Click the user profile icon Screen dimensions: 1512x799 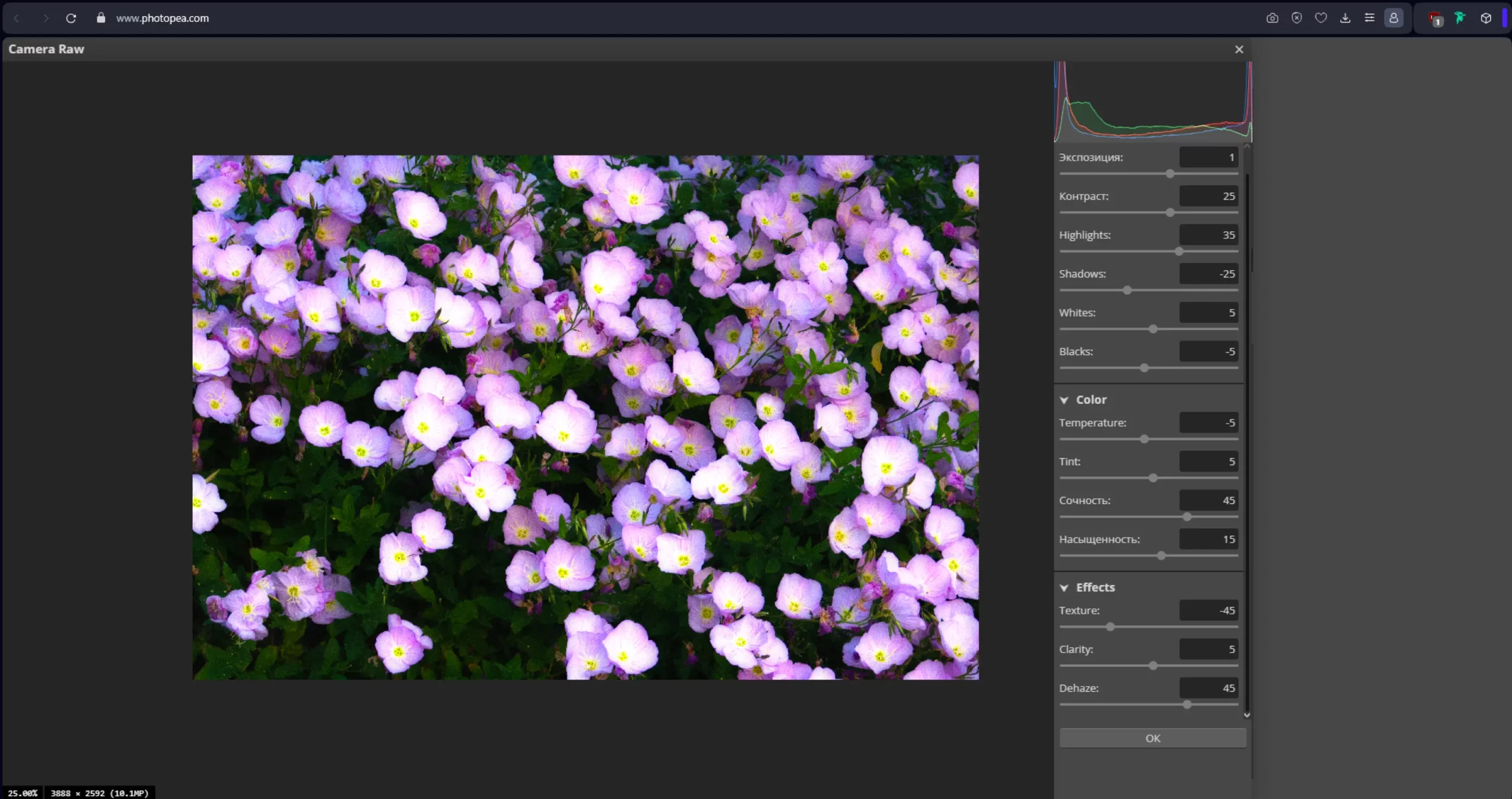(1393, 18)
